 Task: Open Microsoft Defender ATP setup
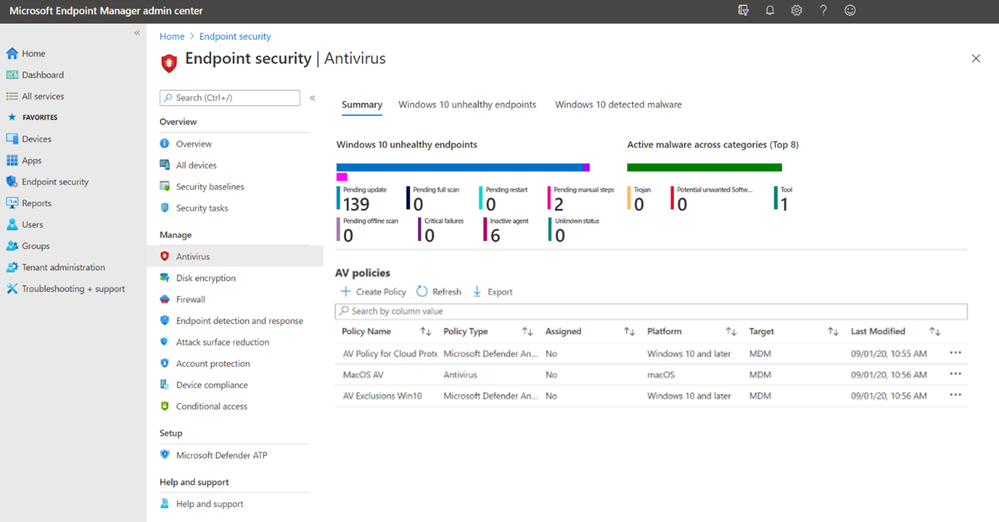click(x=222, y=455)
